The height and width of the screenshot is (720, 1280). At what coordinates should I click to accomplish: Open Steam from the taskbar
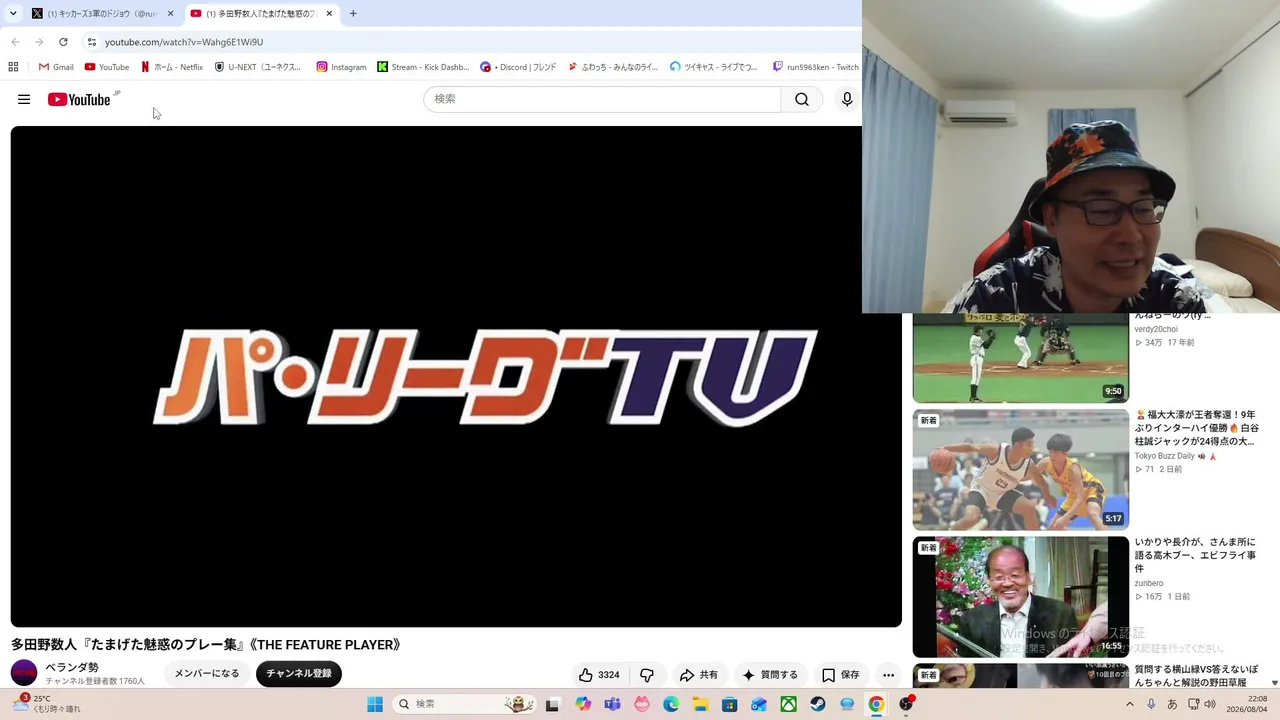(x=818, y=704)
